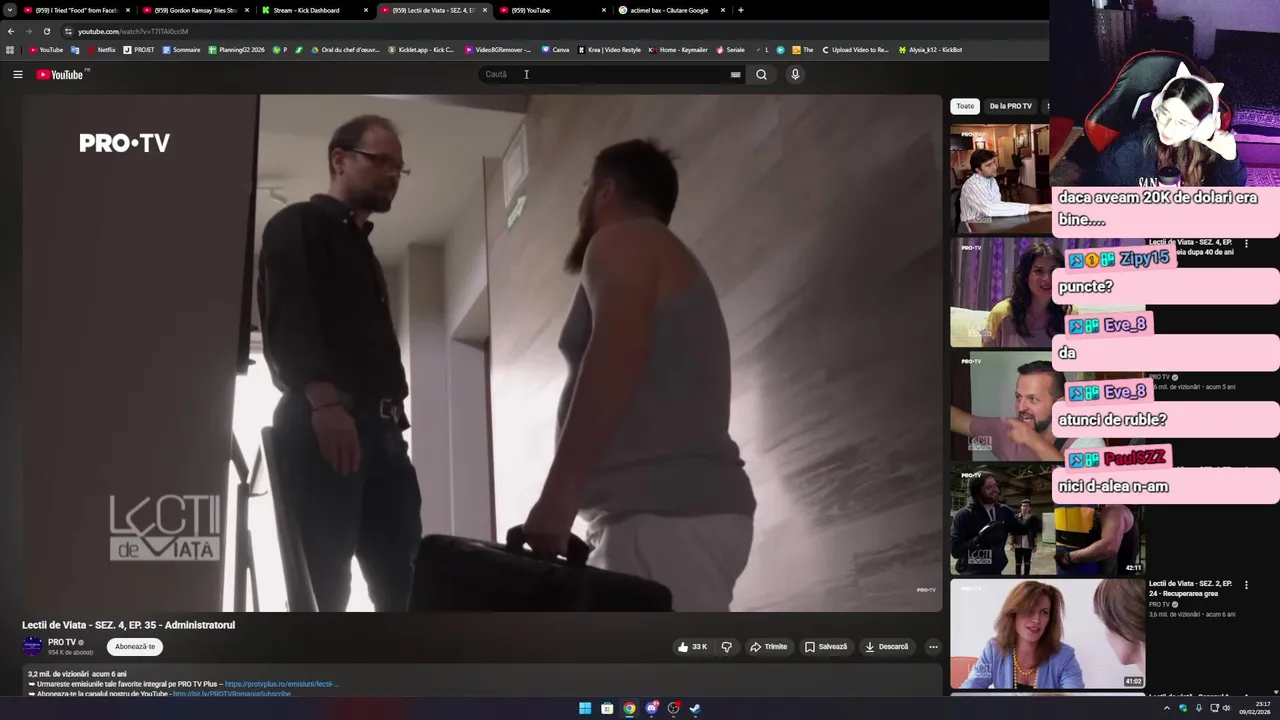Open the VideoBGRemover bookmark

point(498,49)
